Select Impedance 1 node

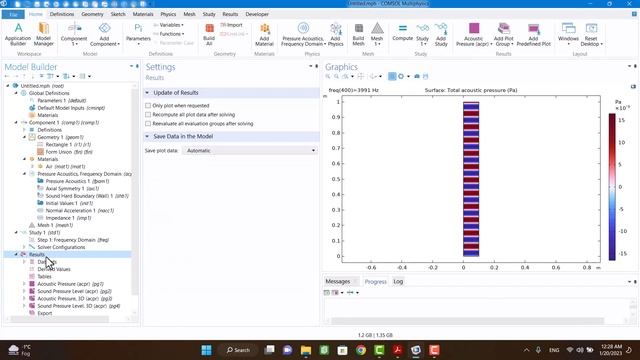68,218
